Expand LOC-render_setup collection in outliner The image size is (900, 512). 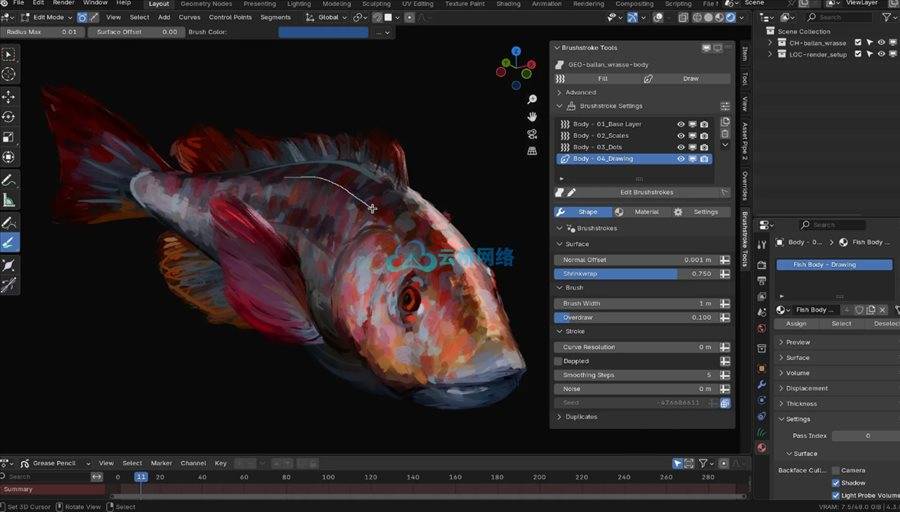point(770,54)
